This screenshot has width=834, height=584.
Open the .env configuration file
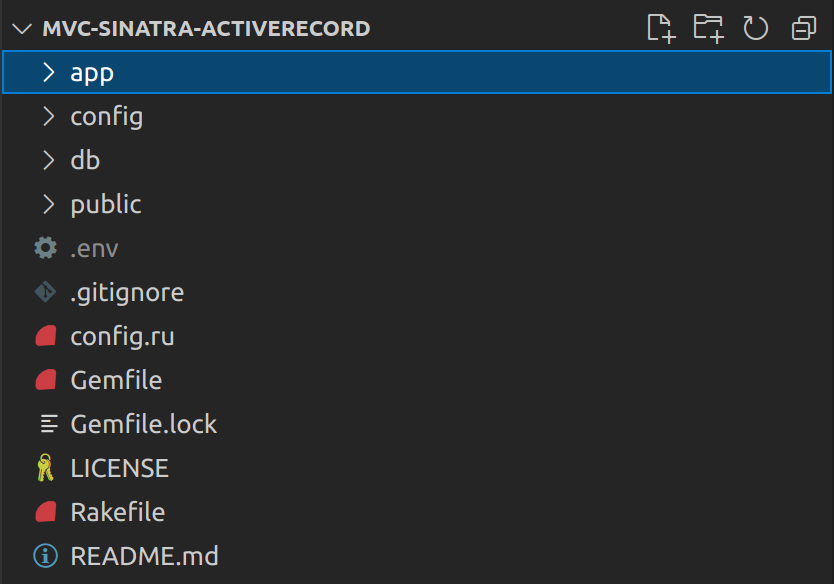tap(95, 247)
